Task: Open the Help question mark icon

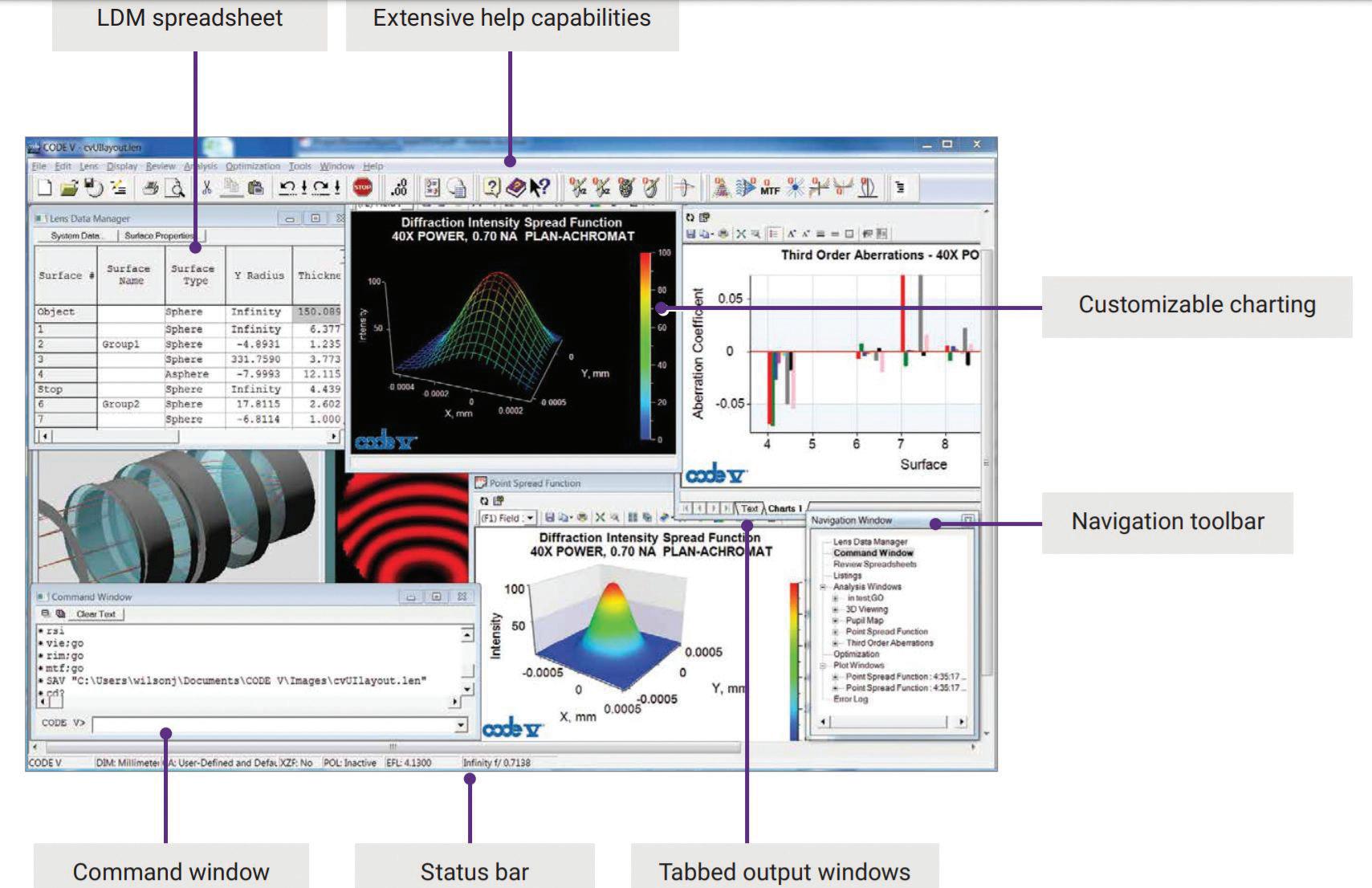Action: 492,187
